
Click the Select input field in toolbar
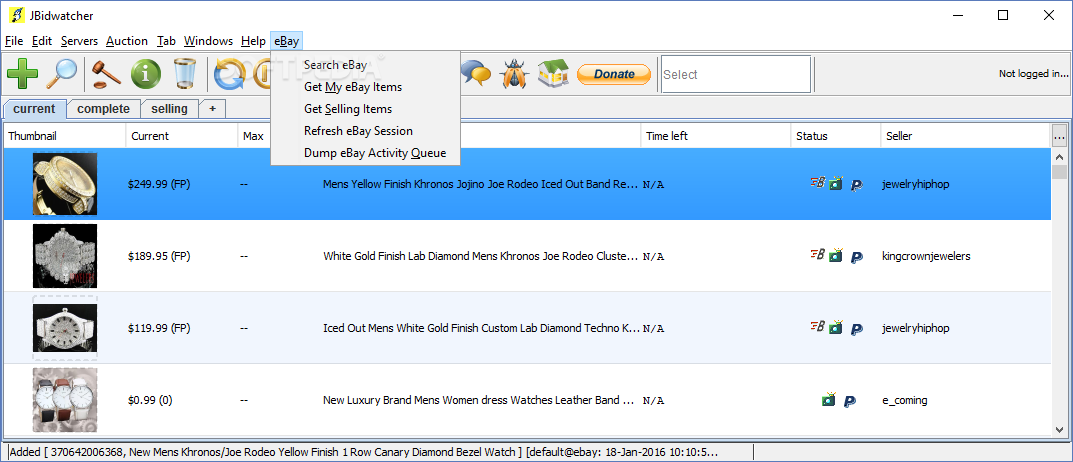736,74
